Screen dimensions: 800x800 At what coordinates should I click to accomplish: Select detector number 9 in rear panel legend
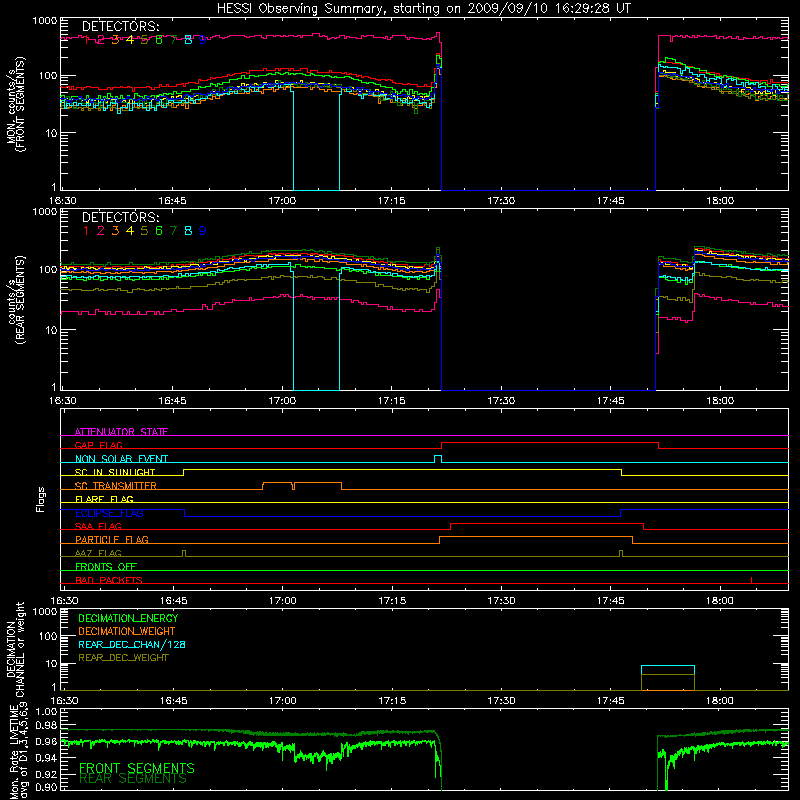[203, 231]
